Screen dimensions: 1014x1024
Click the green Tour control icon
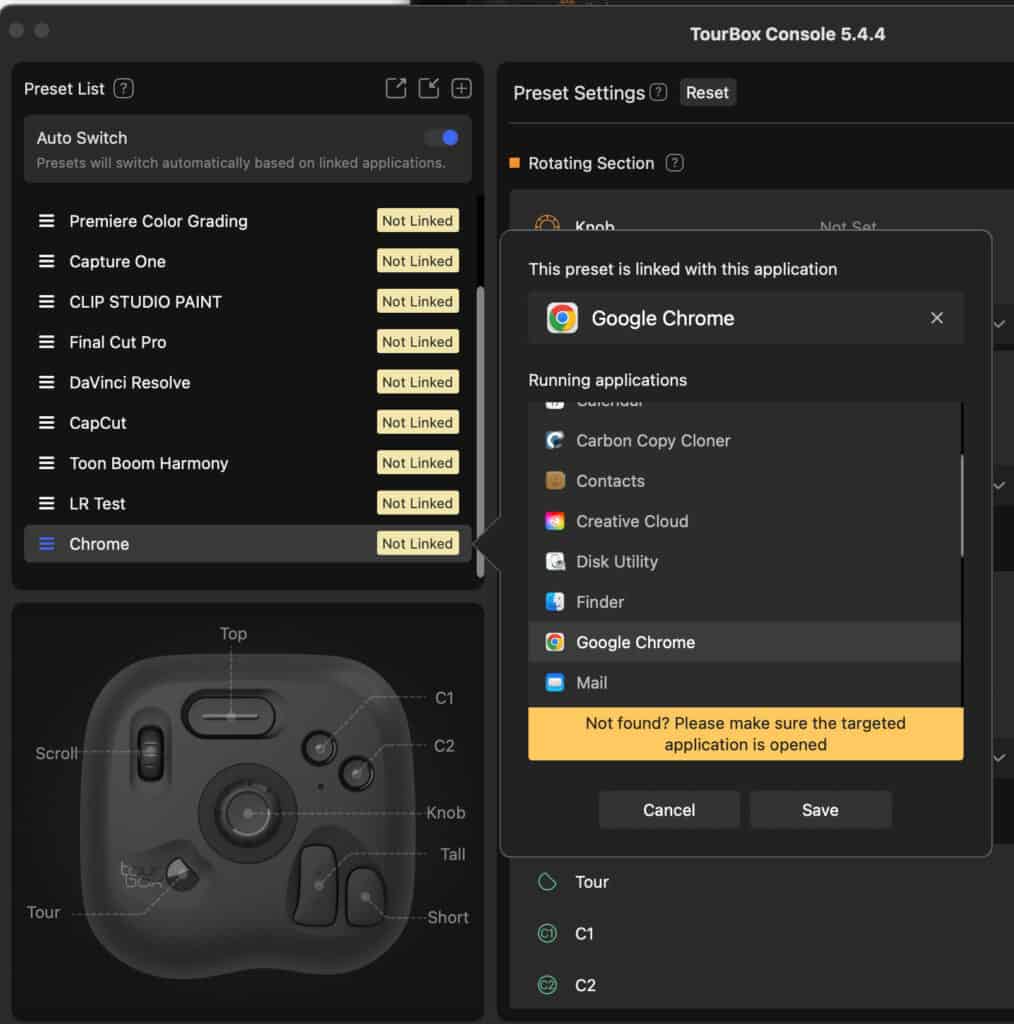[x=547, y=882]
